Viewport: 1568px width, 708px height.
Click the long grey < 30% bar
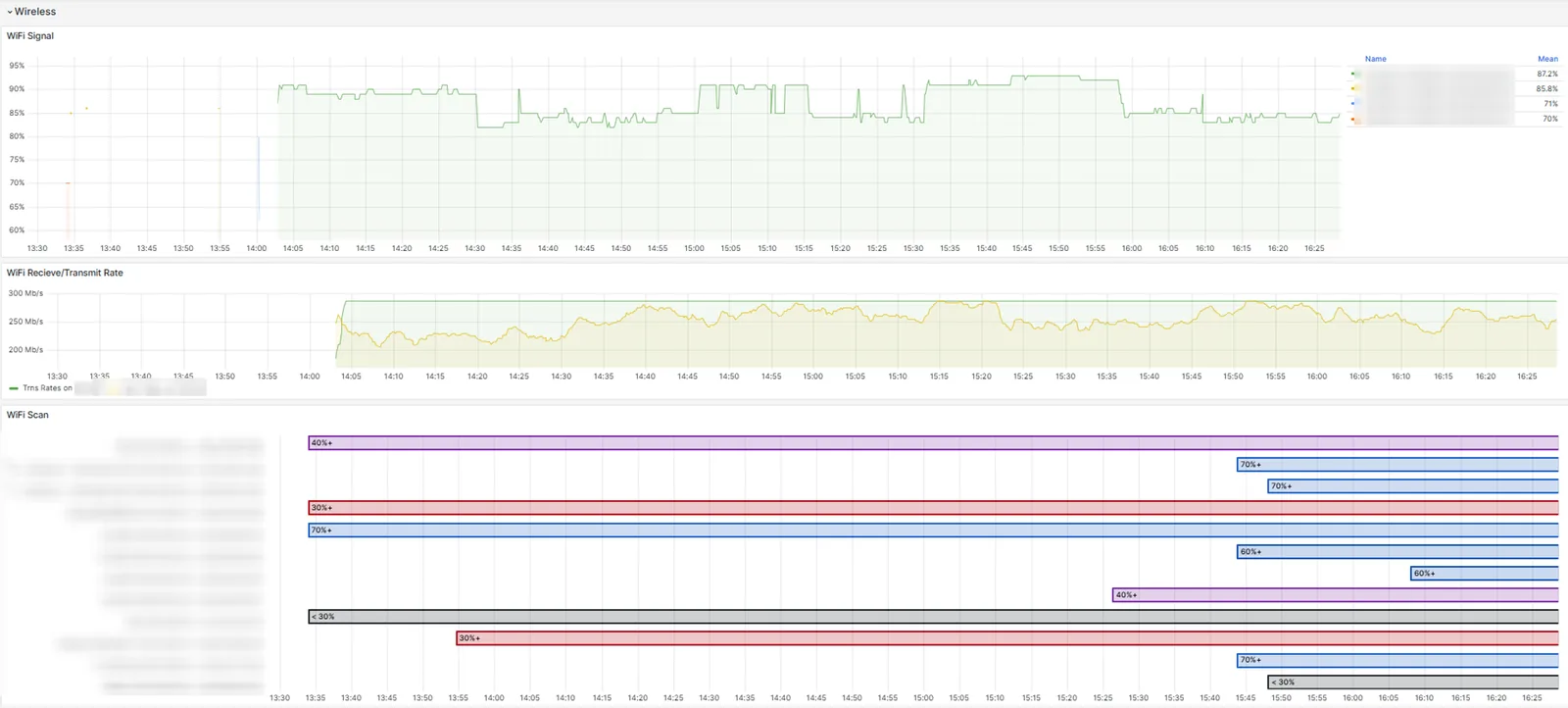click(933, 617)
